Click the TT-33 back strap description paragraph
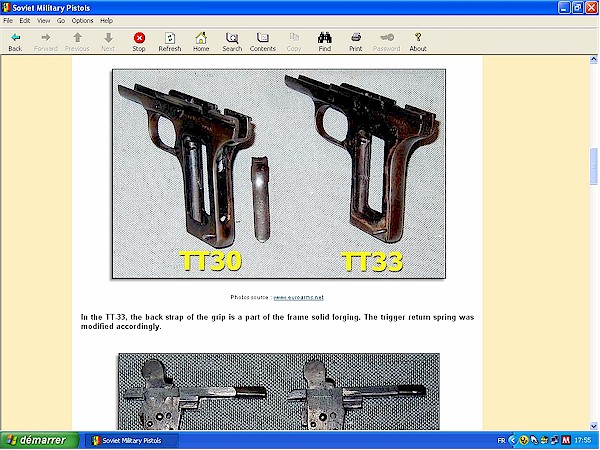This screenshot has width=600, height=450. [x=277, y=322]
